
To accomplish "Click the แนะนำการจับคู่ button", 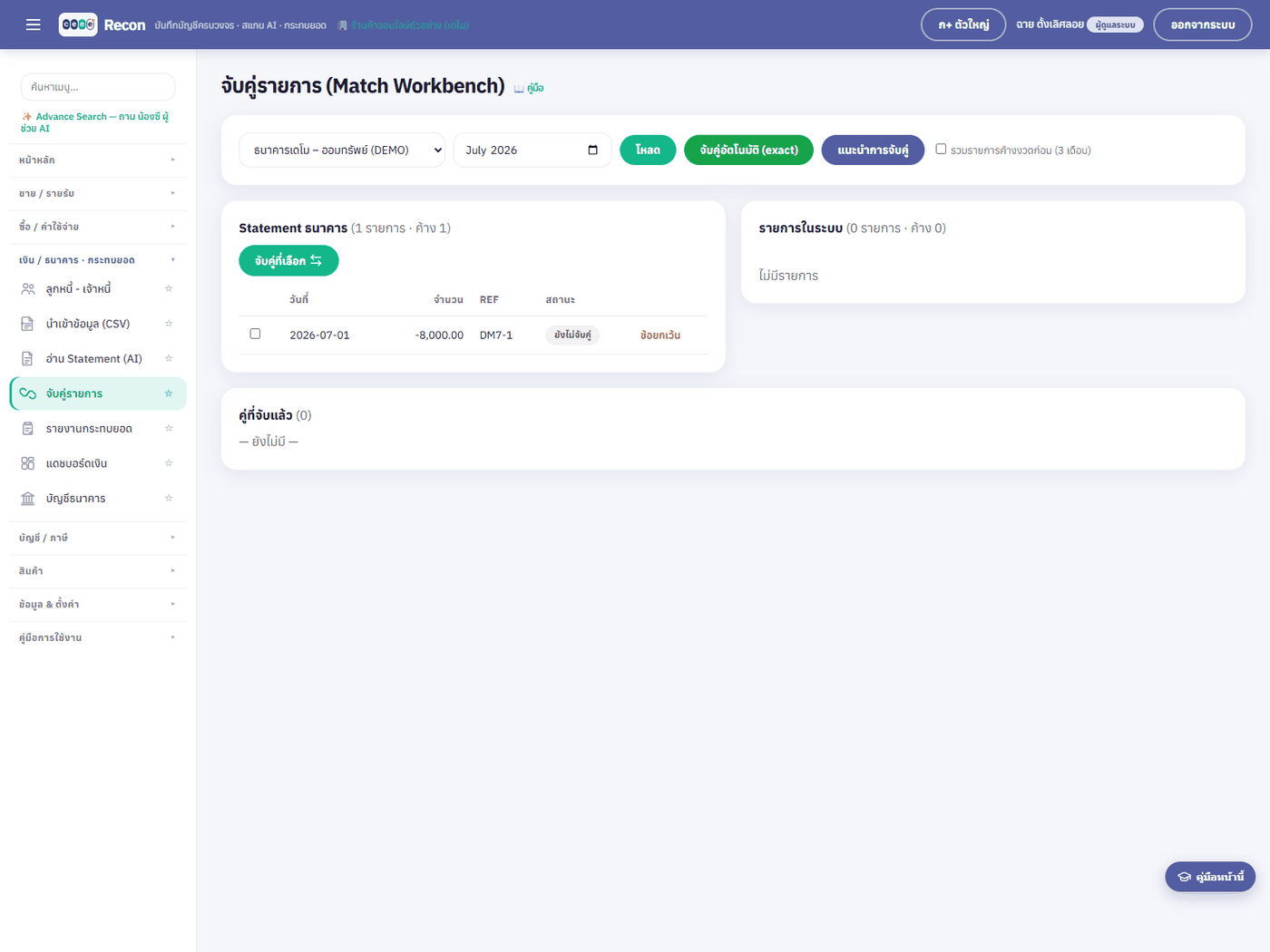I will click(873, 151).
